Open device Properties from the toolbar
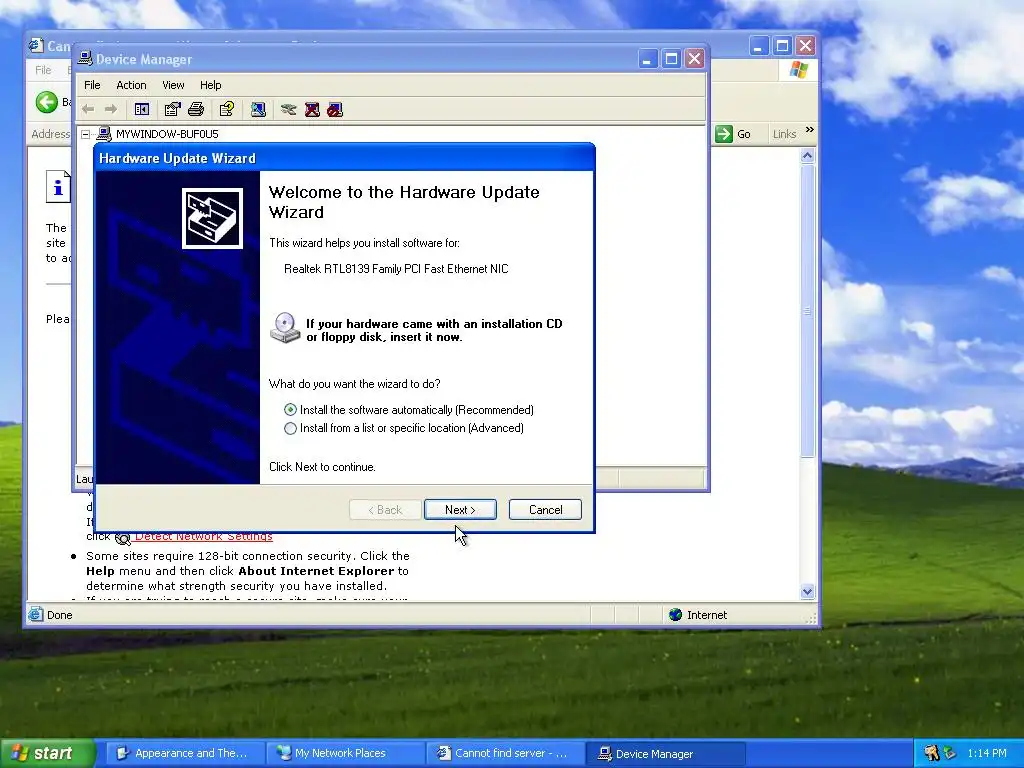 [172, 109]
